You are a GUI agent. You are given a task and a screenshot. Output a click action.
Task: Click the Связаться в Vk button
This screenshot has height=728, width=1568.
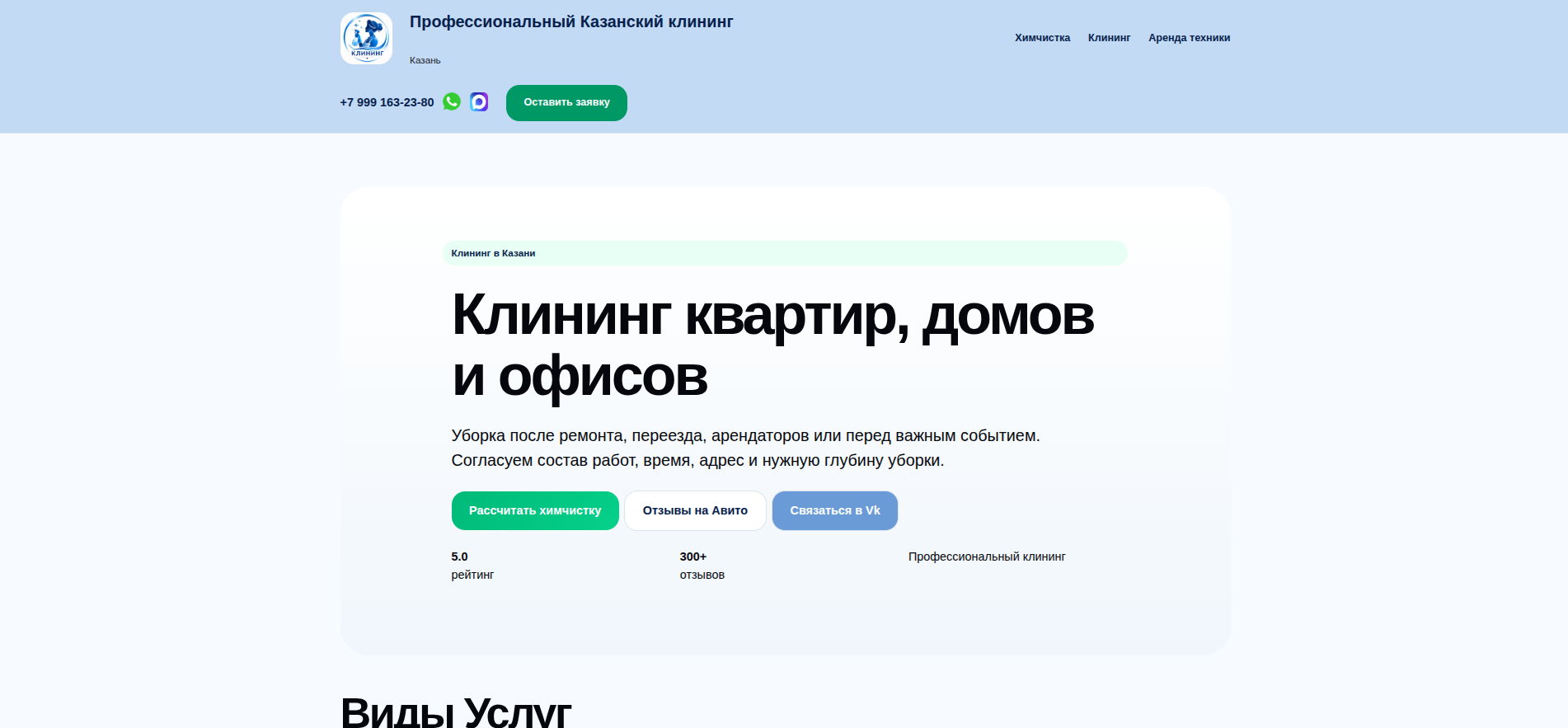[835, 510]
